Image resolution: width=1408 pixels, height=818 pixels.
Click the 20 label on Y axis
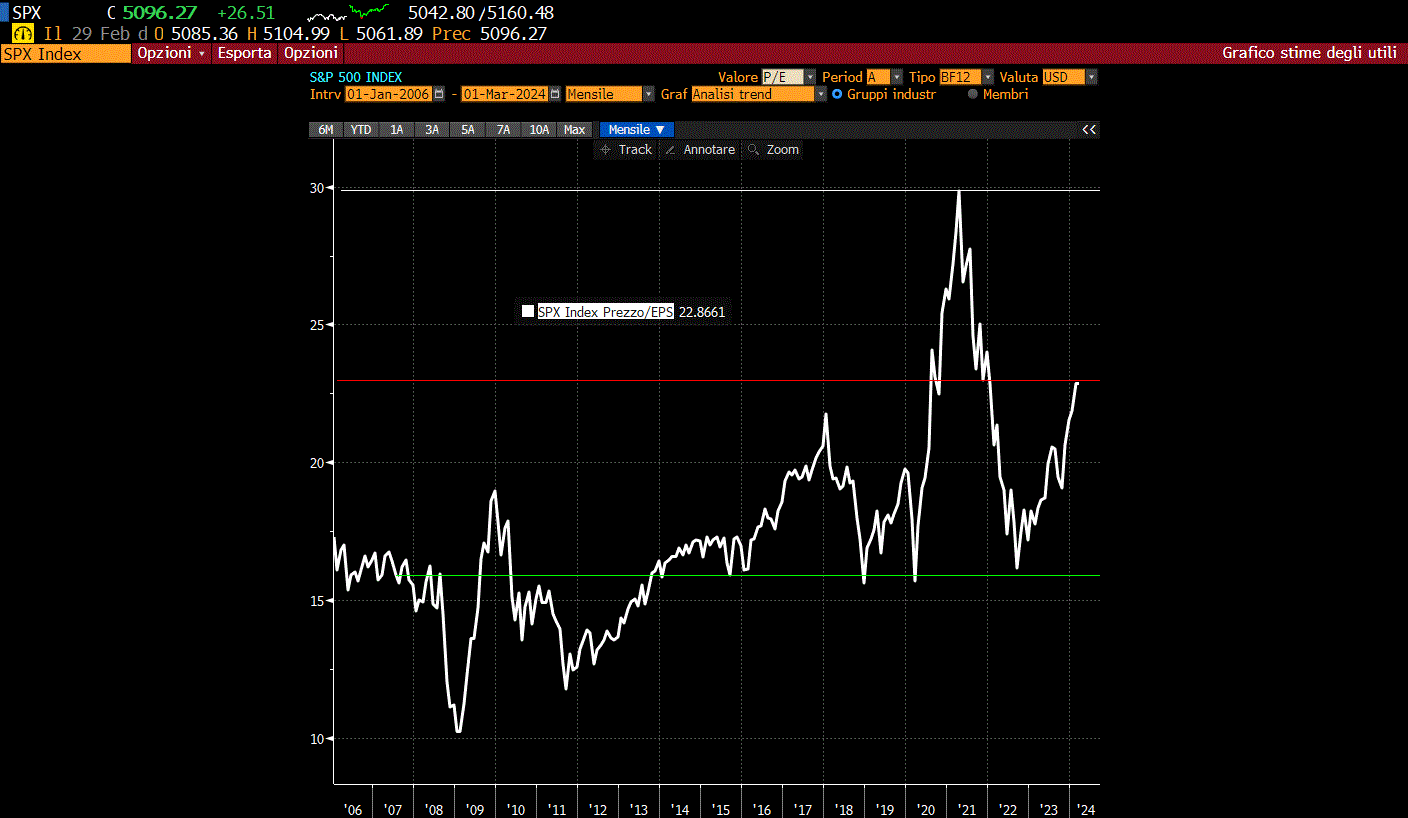click(317, 463)
